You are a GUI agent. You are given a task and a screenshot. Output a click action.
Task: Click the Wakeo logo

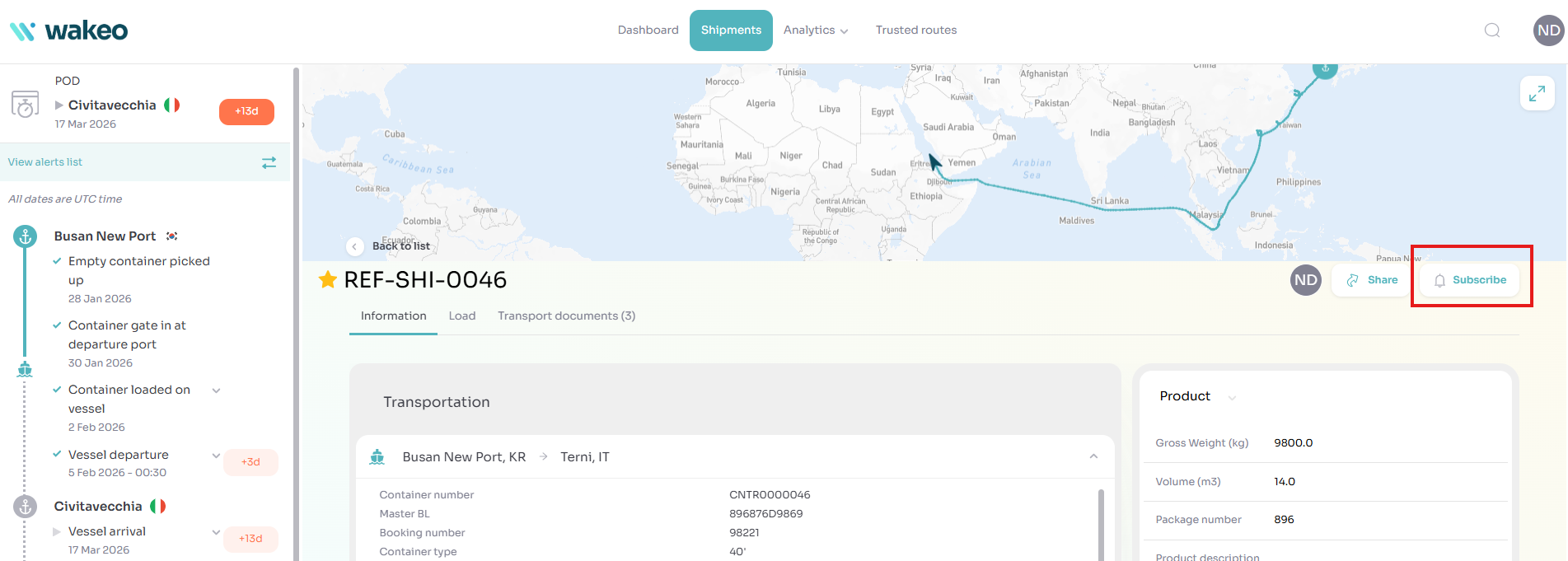click(69, 31)
